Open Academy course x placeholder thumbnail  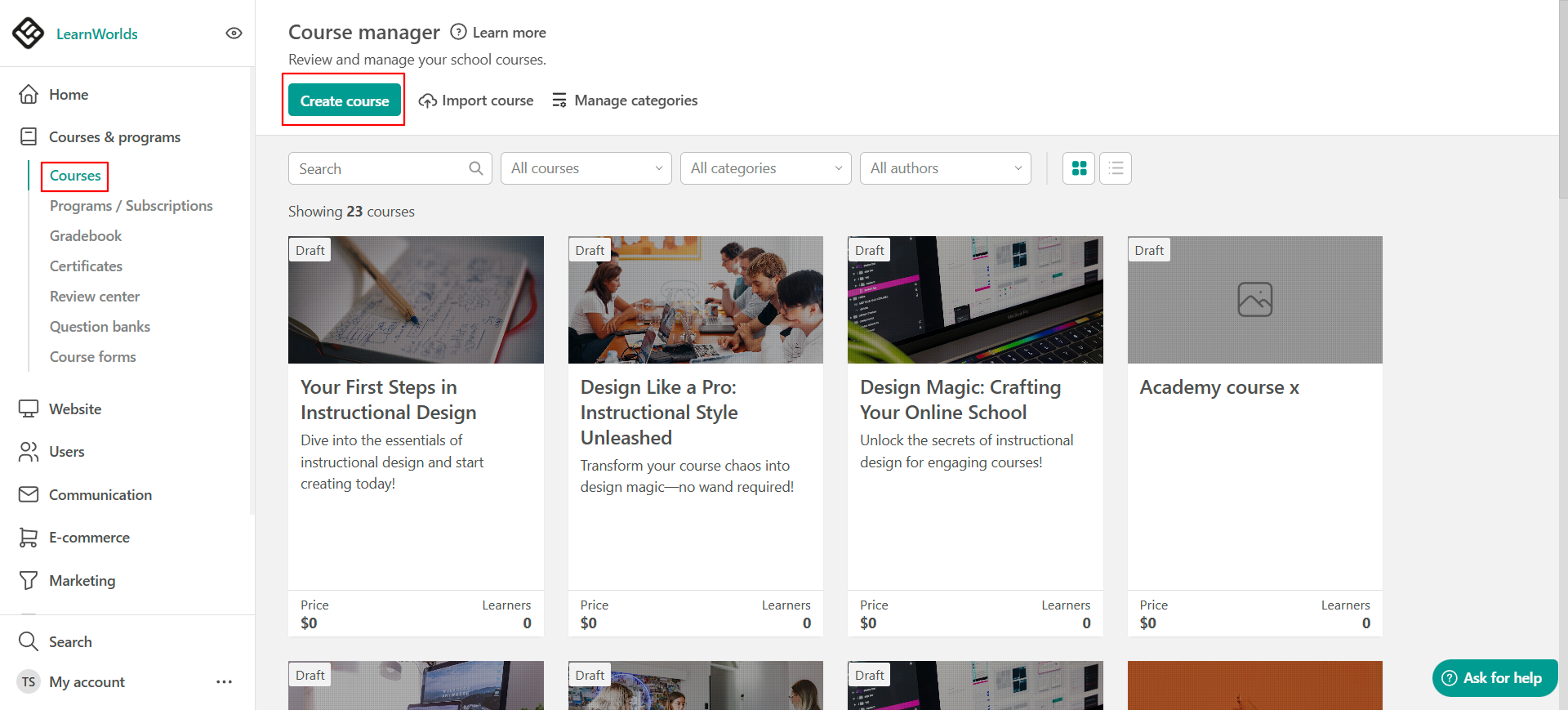(x=1254, y=300)
